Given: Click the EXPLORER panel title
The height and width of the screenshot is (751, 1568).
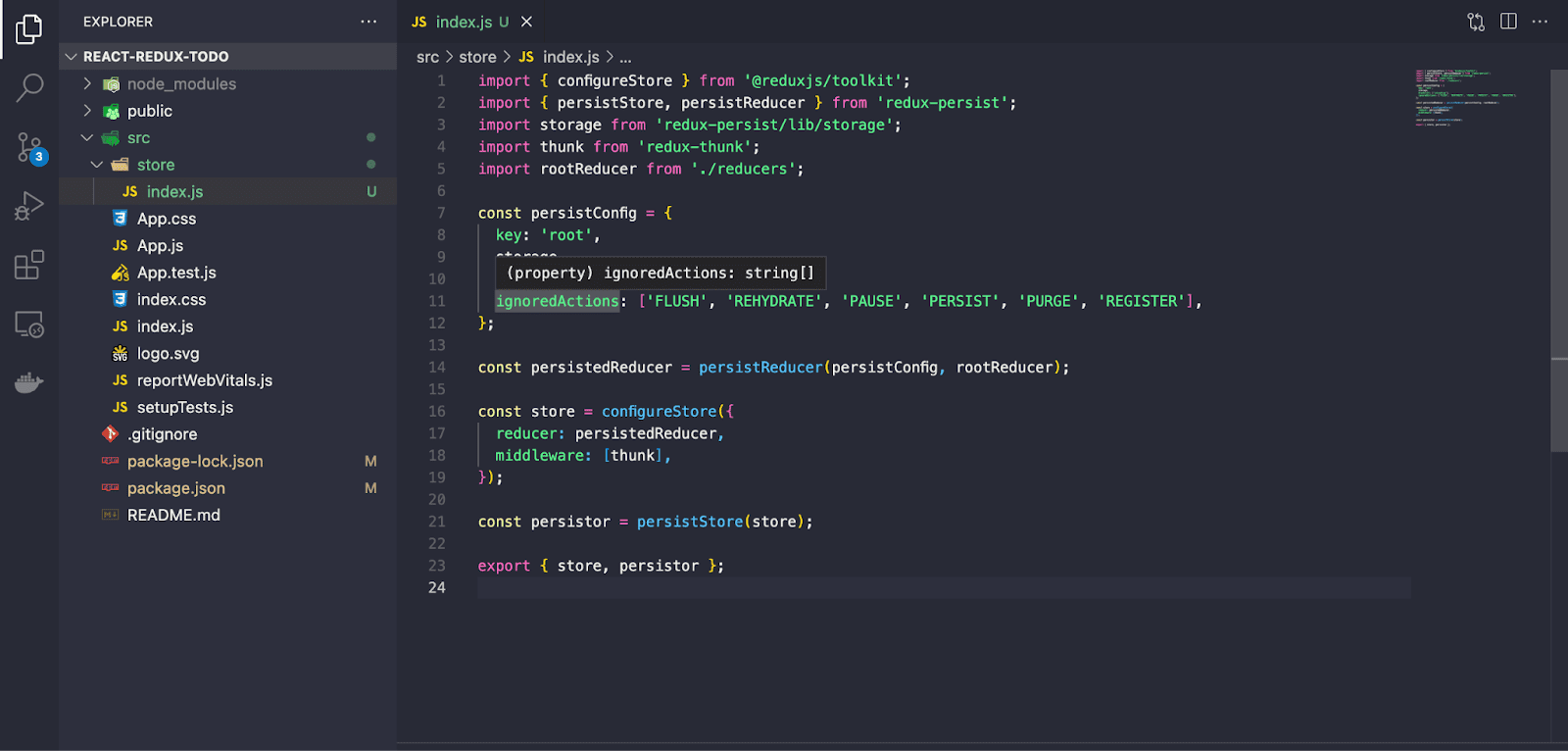Looking at the screenshot, I should [x=118, y=22].
